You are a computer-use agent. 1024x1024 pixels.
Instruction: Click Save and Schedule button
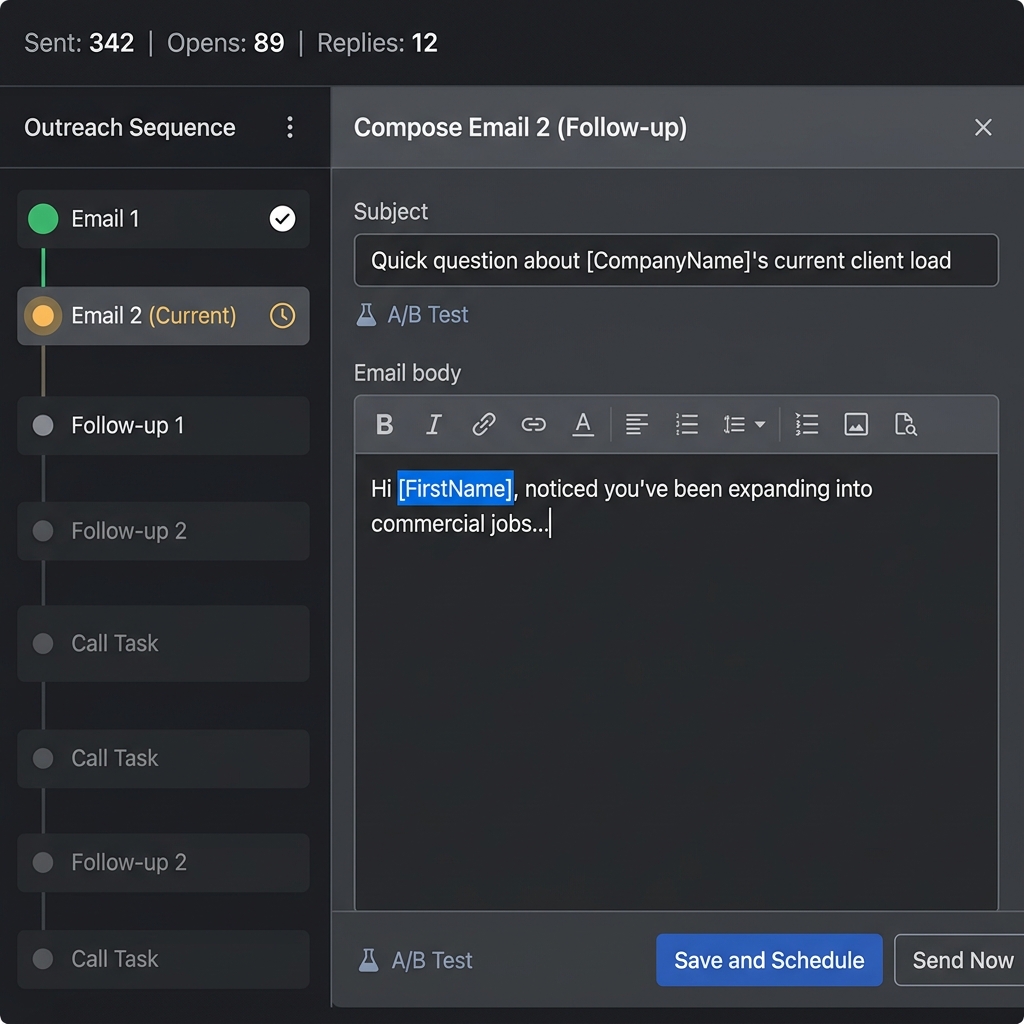(769, 960)
